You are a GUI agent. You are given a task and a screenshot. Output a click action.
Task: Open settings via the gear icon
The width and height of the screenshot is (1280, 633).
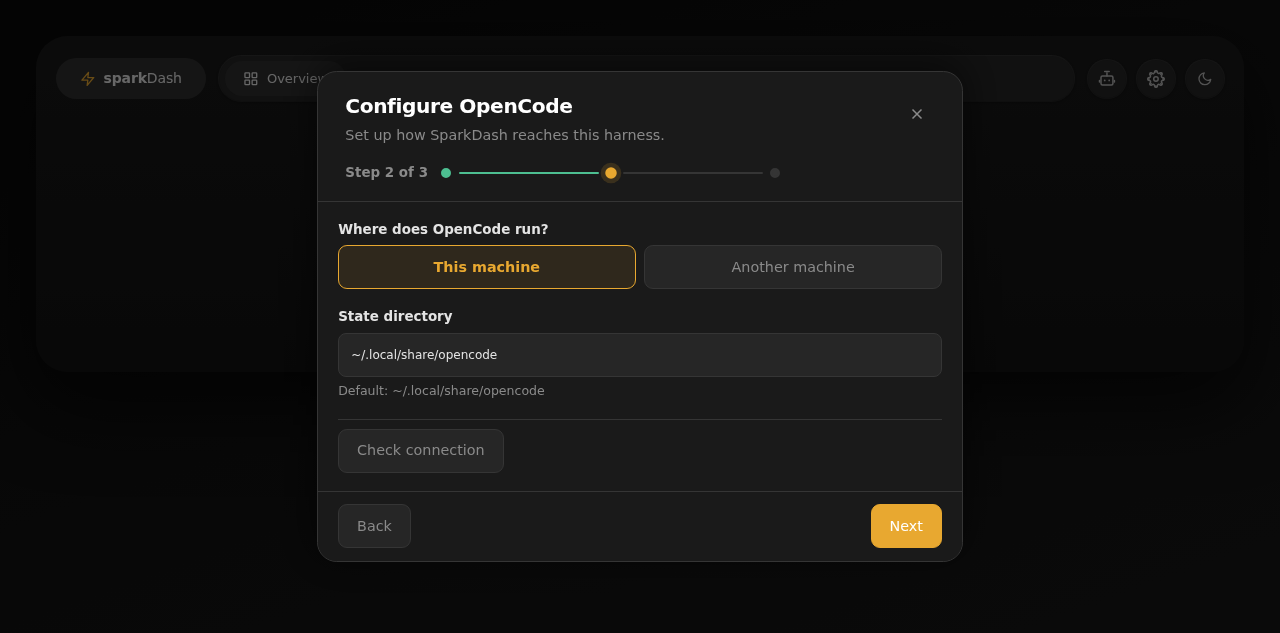(1156, 79)
